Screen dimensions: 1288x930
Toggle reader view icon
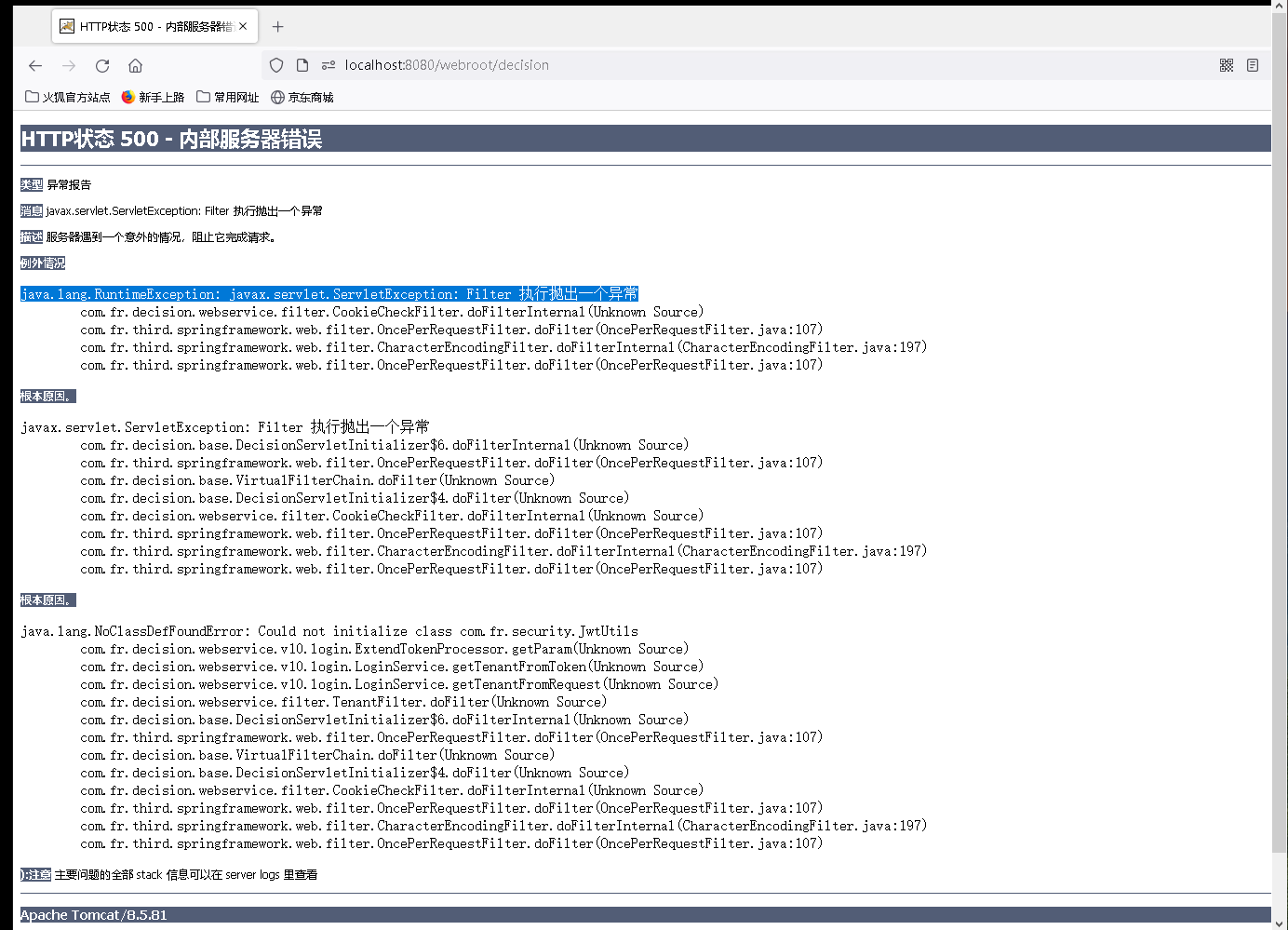click(x=1253, y=65)
